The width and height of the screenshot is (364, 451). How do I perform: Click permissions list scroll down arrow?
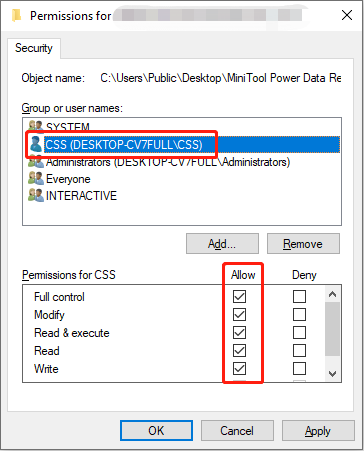(332, 374)
